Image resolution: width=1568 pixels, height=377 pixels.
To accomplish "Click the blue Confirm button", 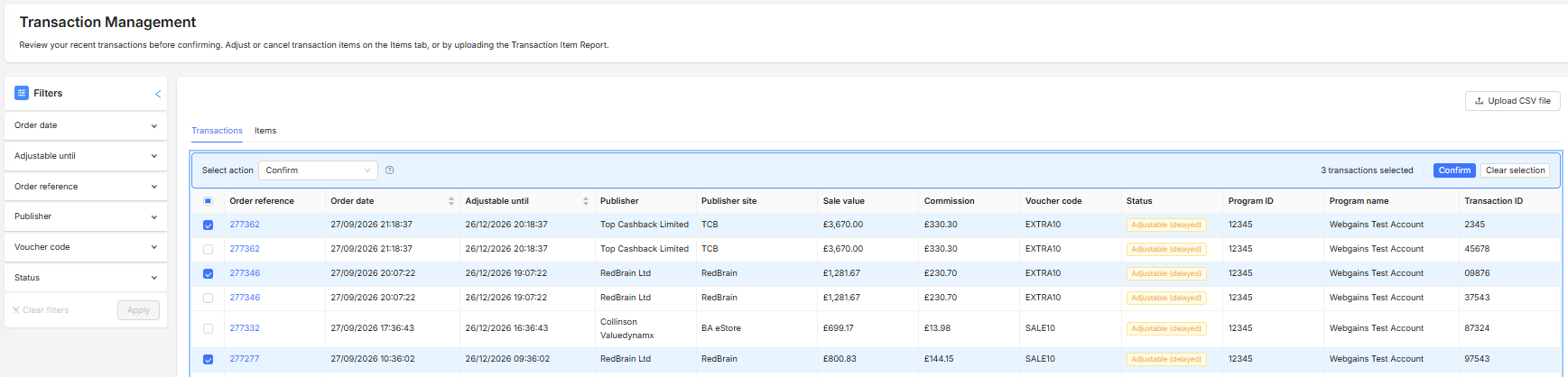I will (1454, 170).
